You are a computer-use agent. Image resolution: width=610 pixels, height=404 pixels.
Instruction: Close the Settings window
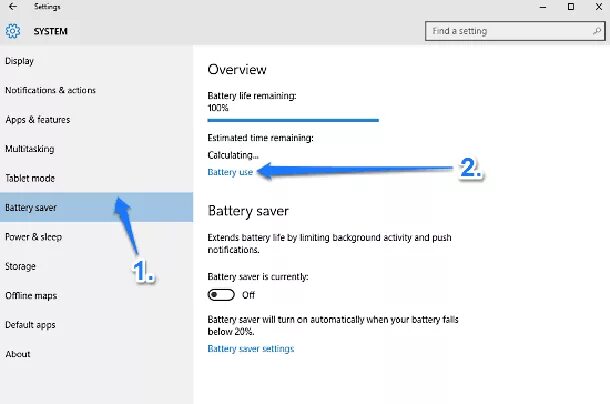pyautogui.click(x=599, y=7)
